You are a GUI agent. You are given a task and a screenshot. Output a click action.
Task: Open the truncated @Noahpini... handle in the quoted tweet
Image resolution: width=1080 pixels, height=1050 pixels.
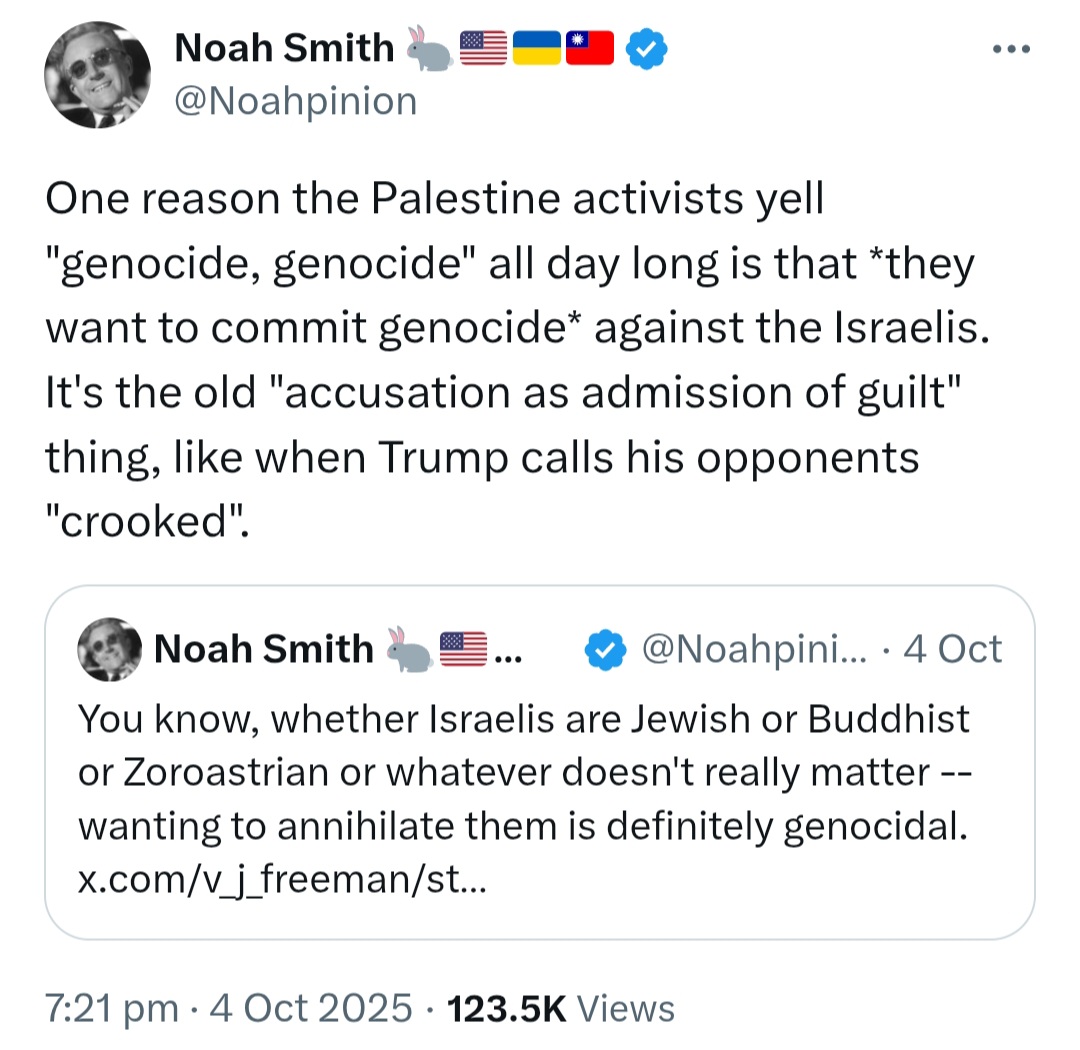coord(754,650)
